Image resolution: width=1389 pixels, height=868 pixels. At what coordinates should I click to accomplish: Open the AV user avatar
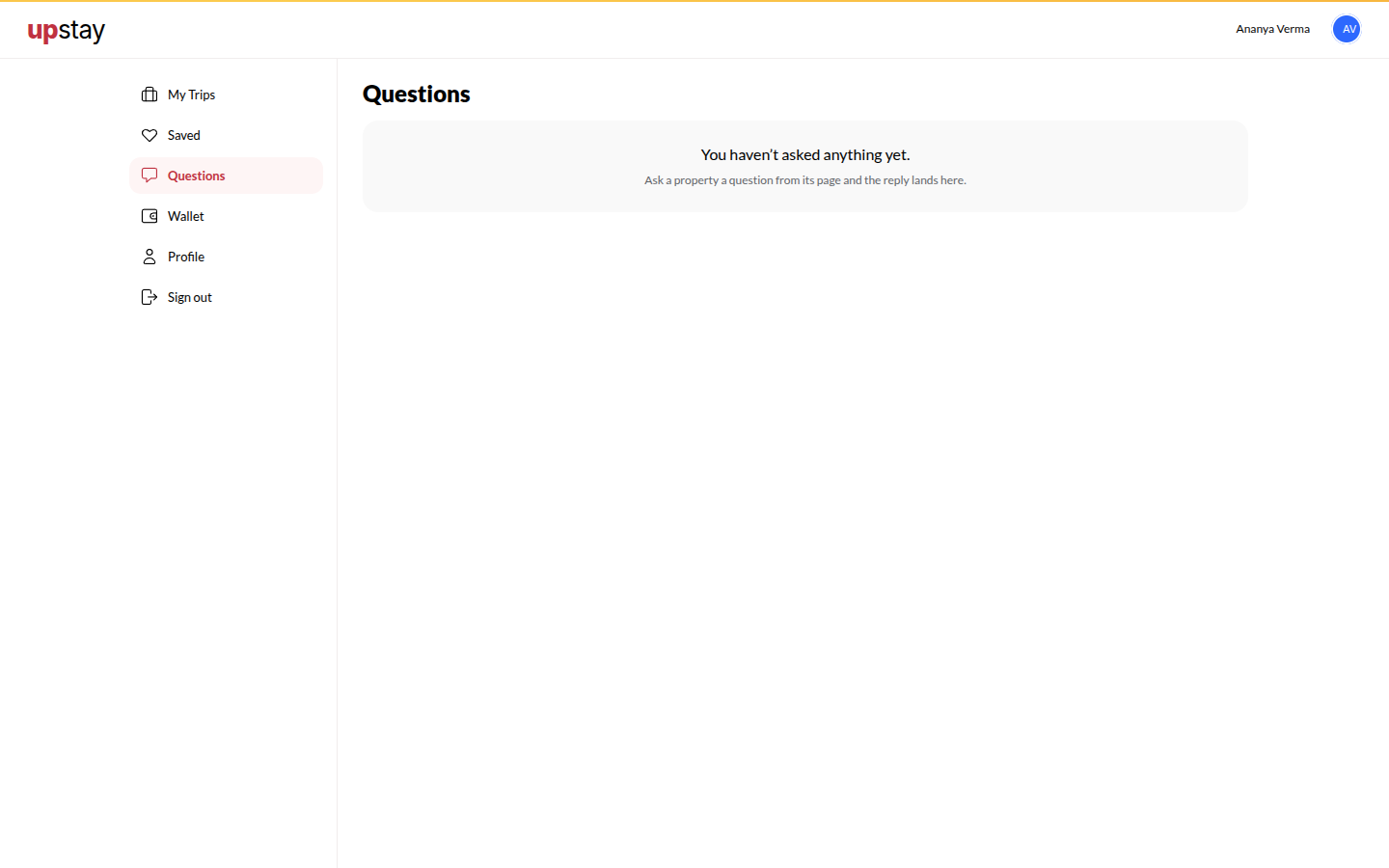(1347, 29)
